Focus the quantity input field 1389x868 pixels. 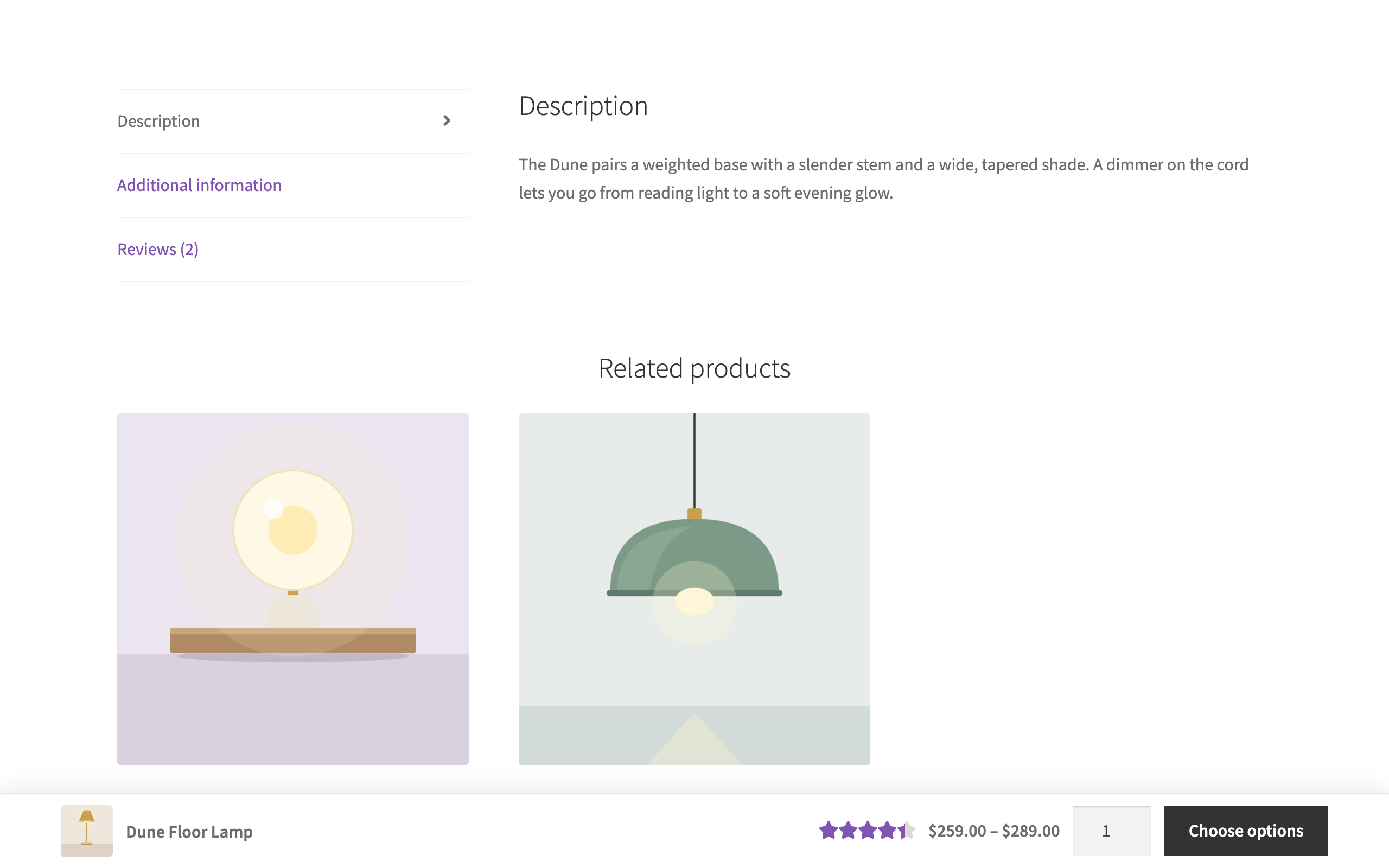(1112, 831)
